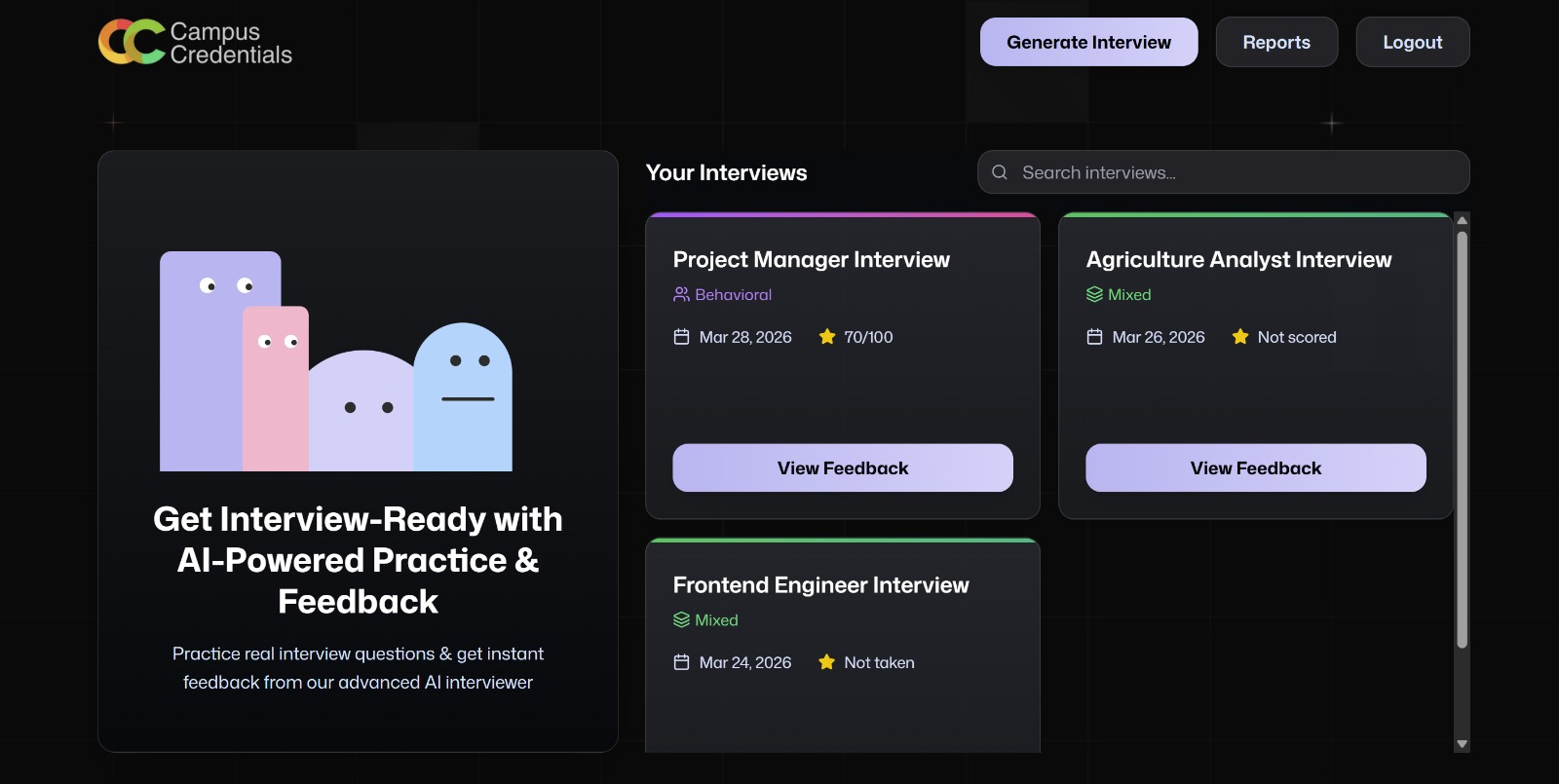The image size is (1559, 784).
Task: Log out using the Logout button
Action: click(x=1412, y=42)
